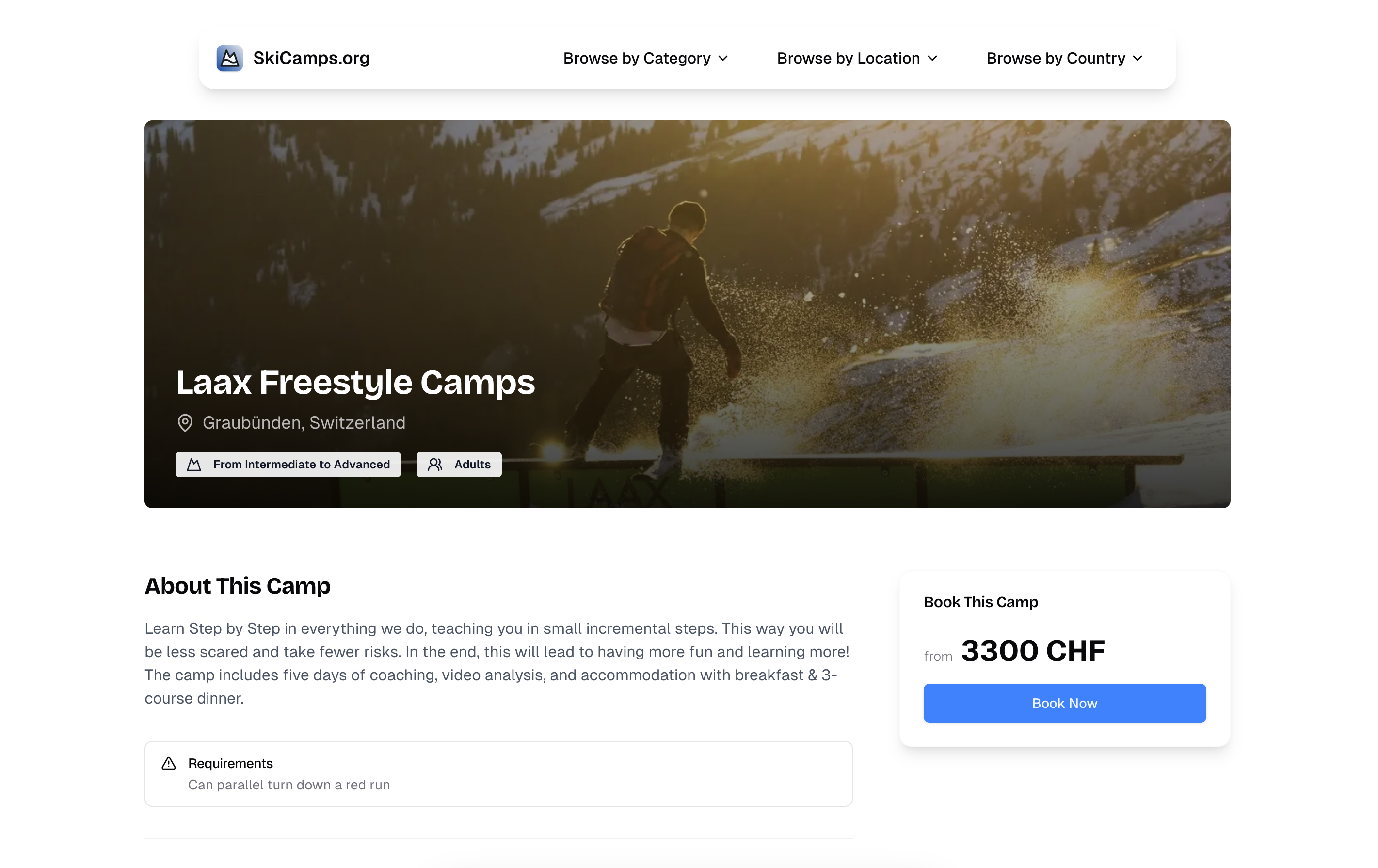Screen dimensions: 1378x868
Task: Go to the SkiCamps.org home link
Action: point(293,58)
